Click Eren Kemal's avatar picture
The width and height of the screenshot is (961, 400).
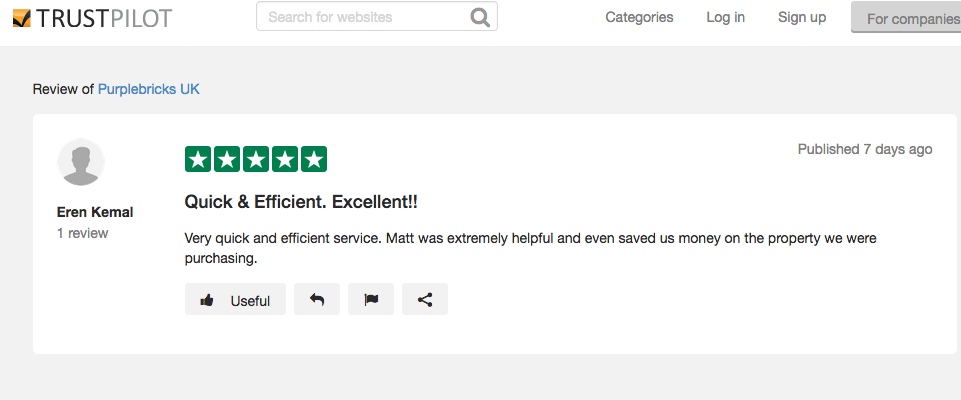[81, 162]
